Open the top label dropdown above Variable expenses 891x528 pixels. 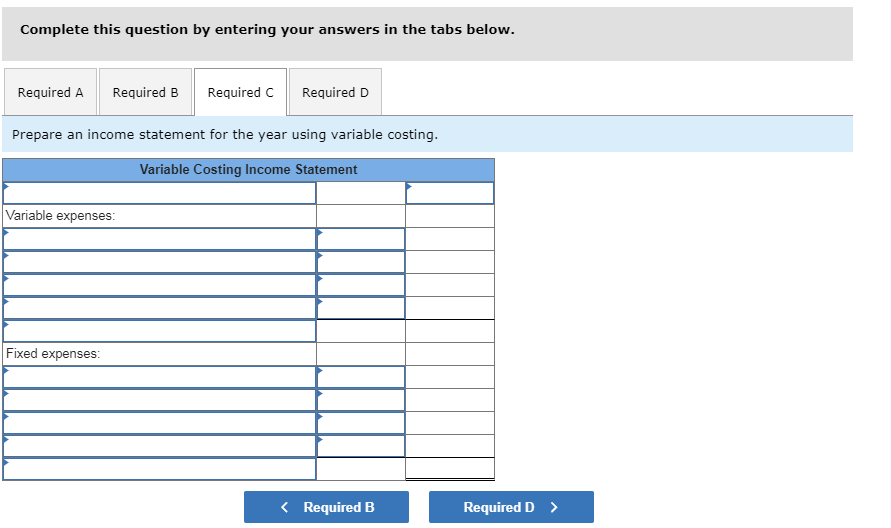point(160,193)
